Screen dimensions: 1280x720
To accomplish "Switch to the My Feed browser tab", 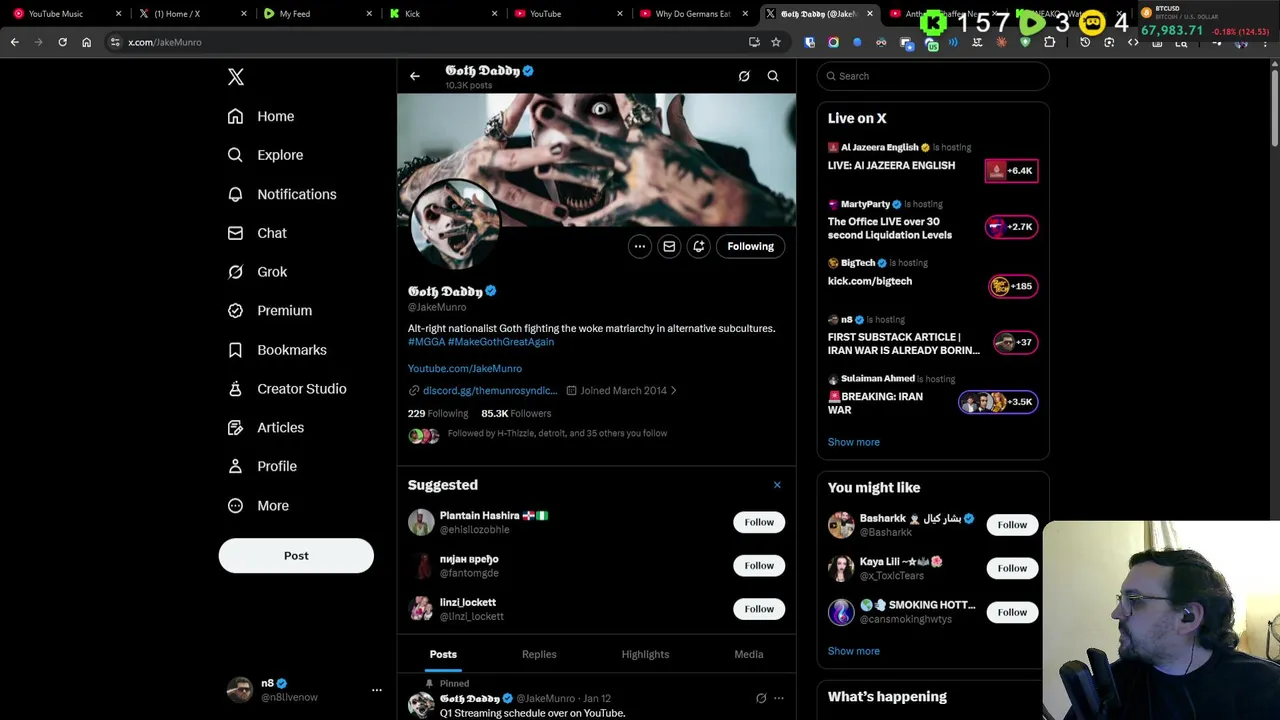I will click(316, 14).
